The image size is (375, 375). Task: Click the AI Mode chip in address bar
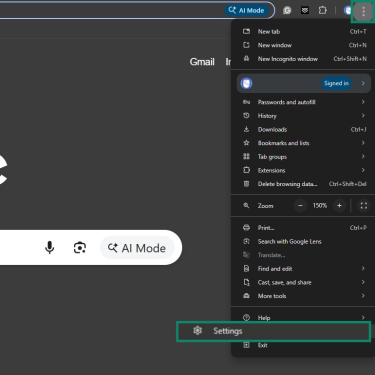(x=247, y=10)
